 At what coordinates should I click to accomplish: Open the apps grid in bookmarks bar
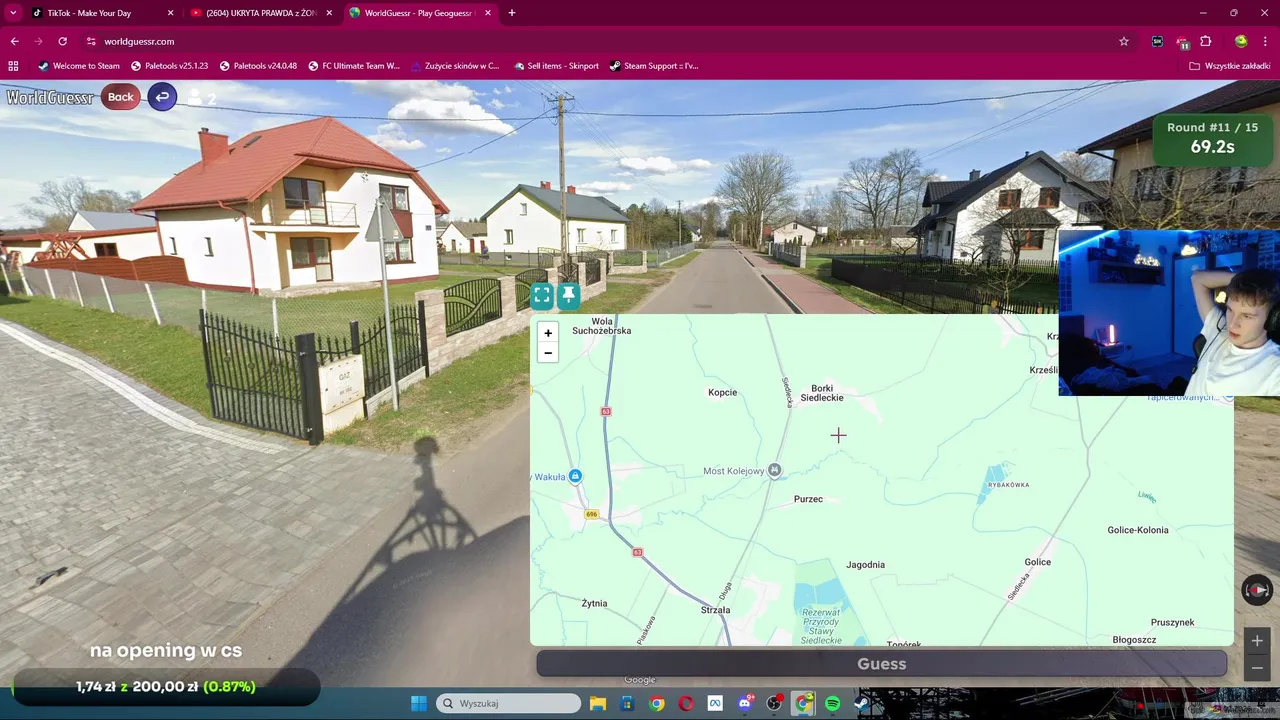(x=13, y=66)
